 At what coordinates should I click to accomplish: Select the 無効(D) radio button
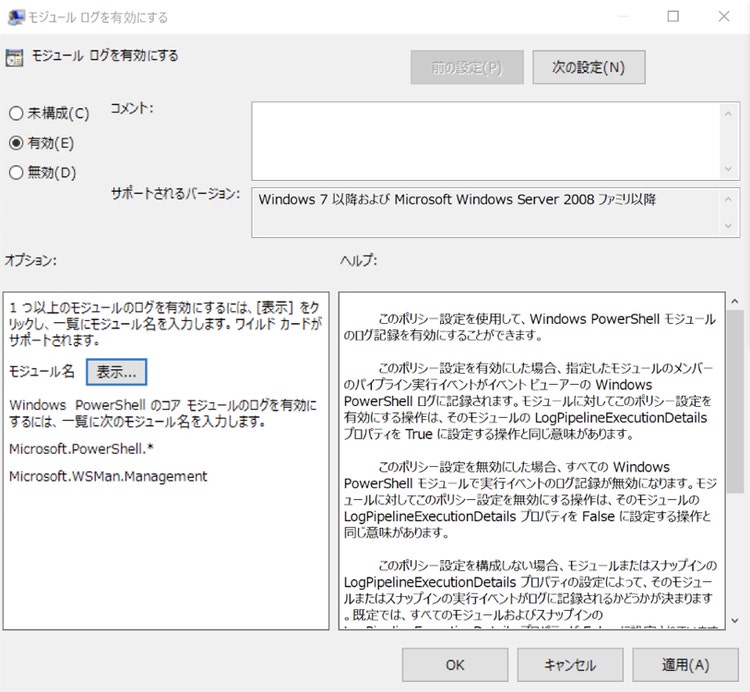16,173
